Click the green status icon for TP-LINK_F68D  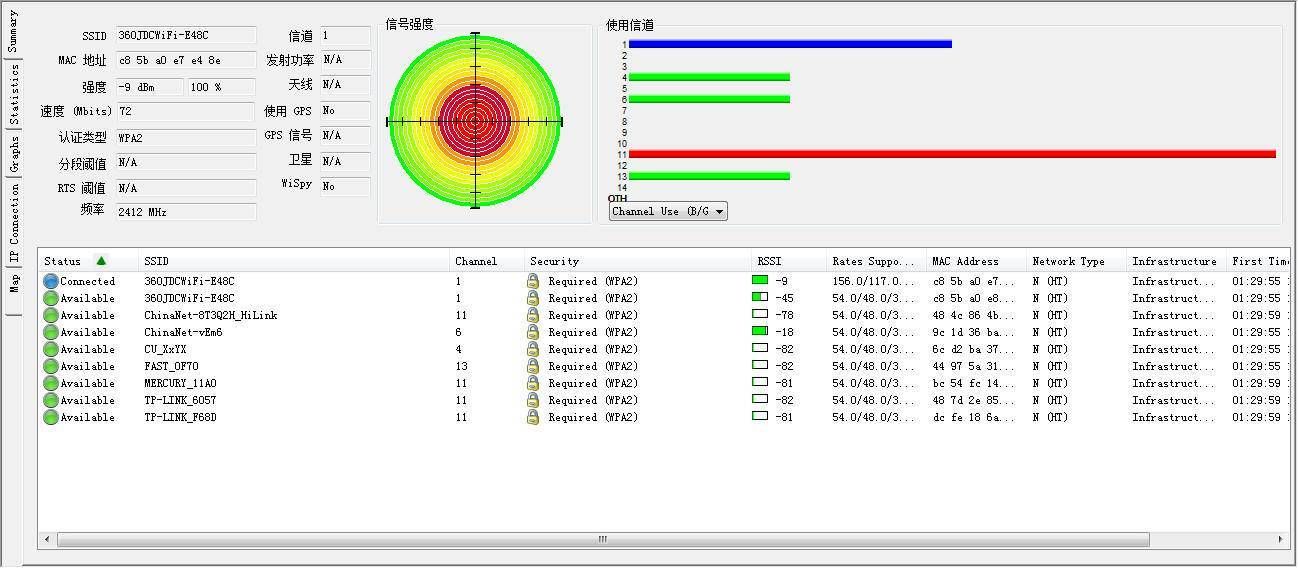(51, 418)
